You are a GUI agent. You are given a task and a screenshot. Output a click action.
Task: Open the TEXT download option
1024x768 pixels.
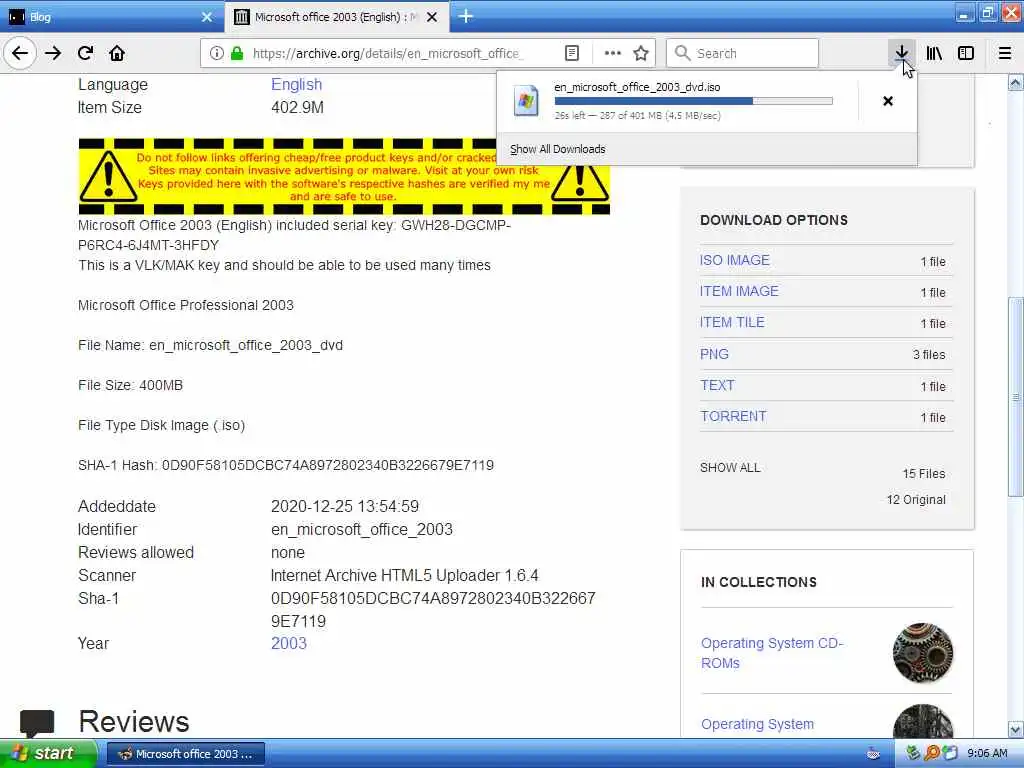[717, 385]
